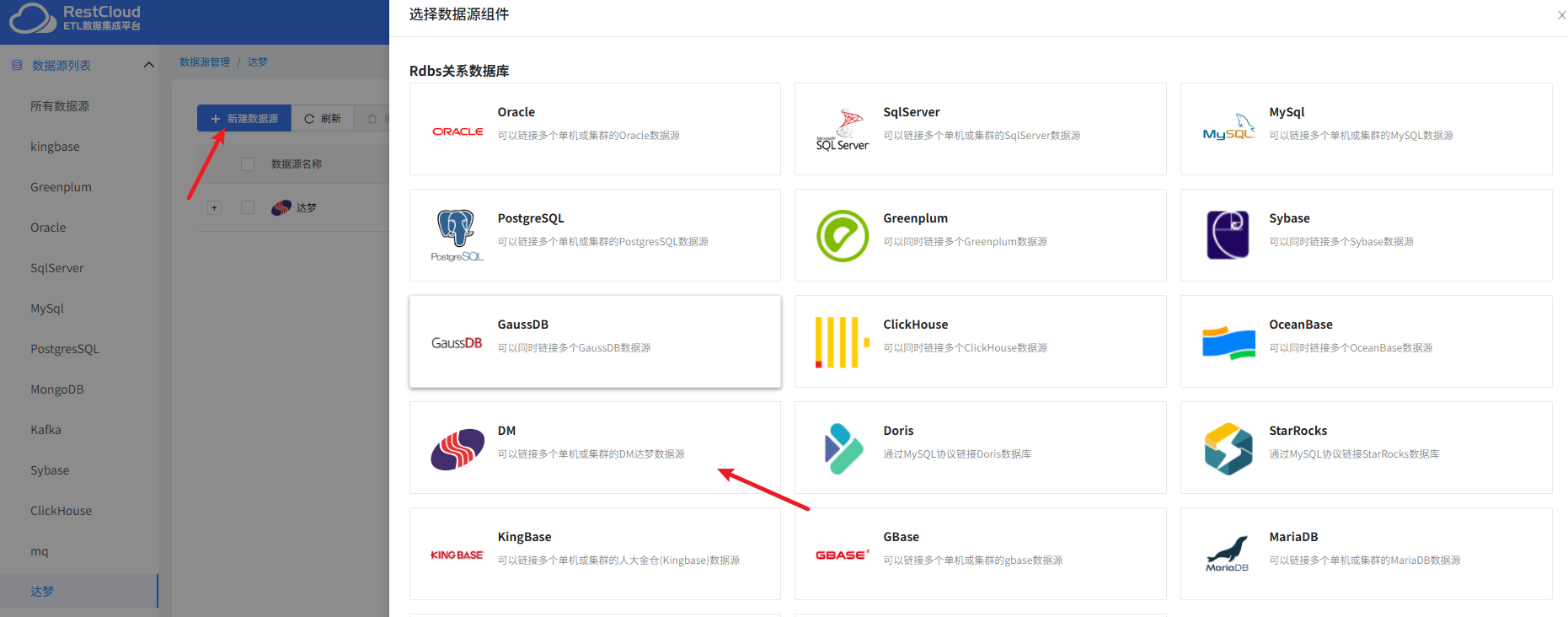The width and height of the screenshot is (1568, 617).
Task: Click the PostgreSQL elephant logo
Action: click(458, 235)
